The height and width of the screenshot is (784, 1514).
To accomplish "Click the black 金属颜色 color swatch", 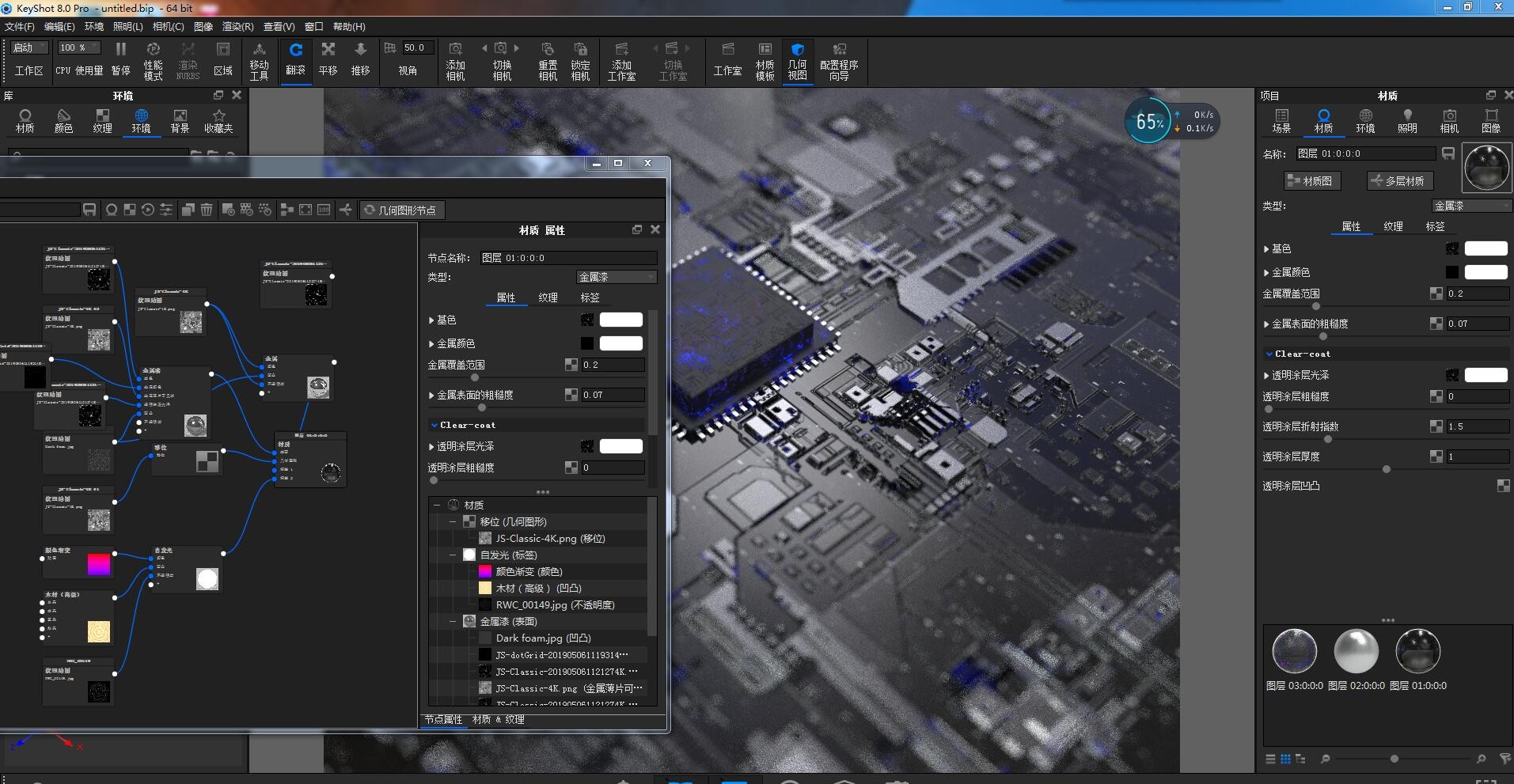I will pyautogui.click(x=1451, y=272).
